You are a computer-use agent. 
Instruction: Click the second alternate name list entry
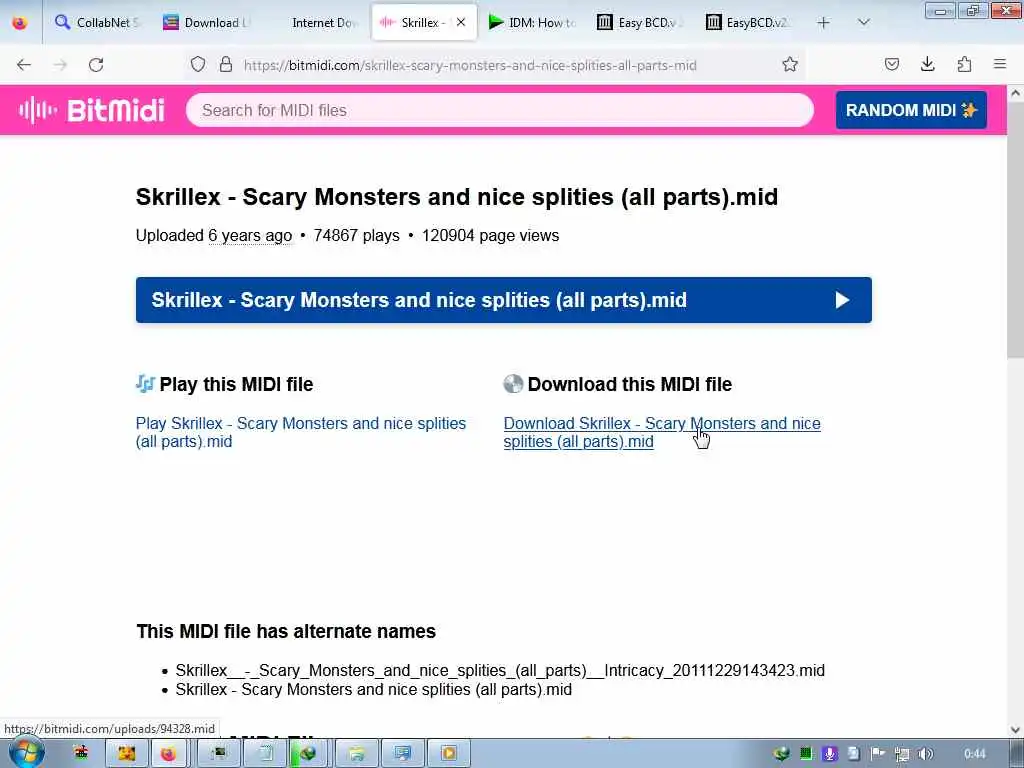(374, 690)
